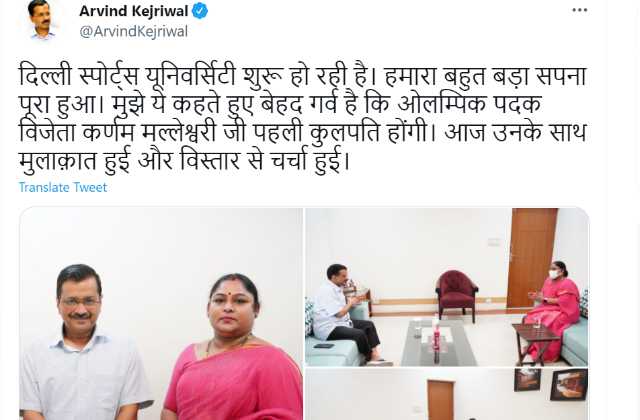Open the three-dot more options menu
640x420 pixels.
coord(580,10)
